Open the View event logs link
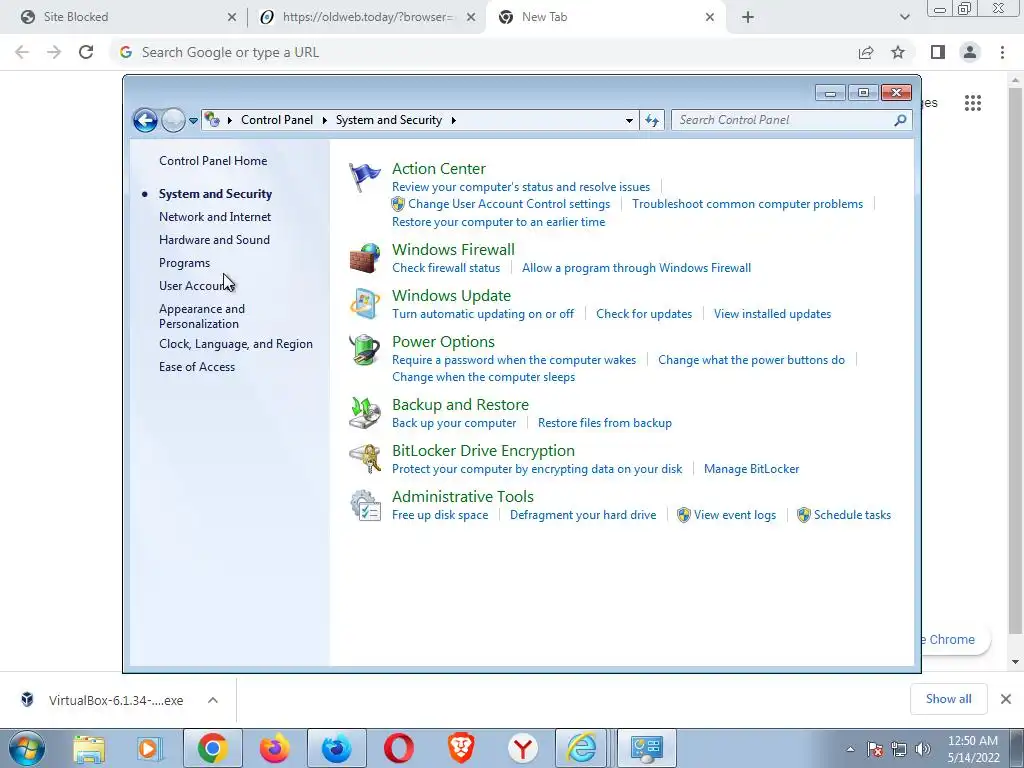 pyautogui.click(x=735, y=515)
